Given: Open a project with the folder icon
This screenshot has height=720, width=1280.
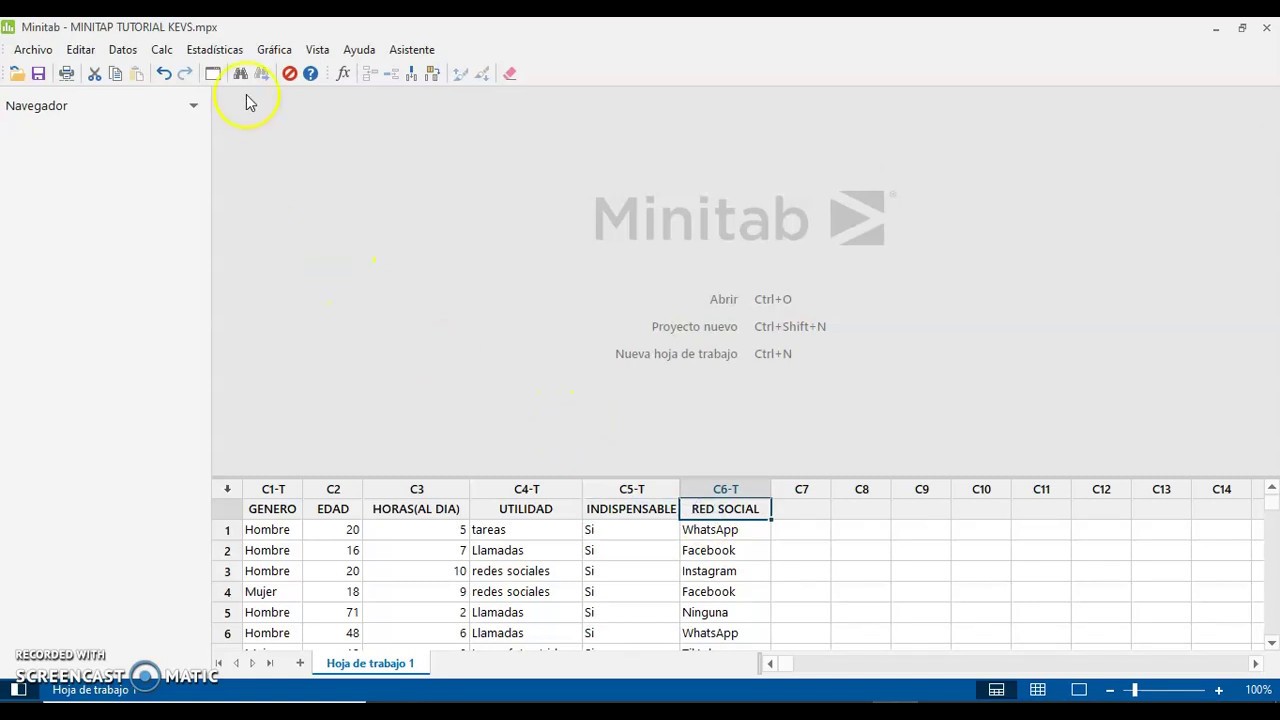Looking at the screenshot, I should coord(17,74).
